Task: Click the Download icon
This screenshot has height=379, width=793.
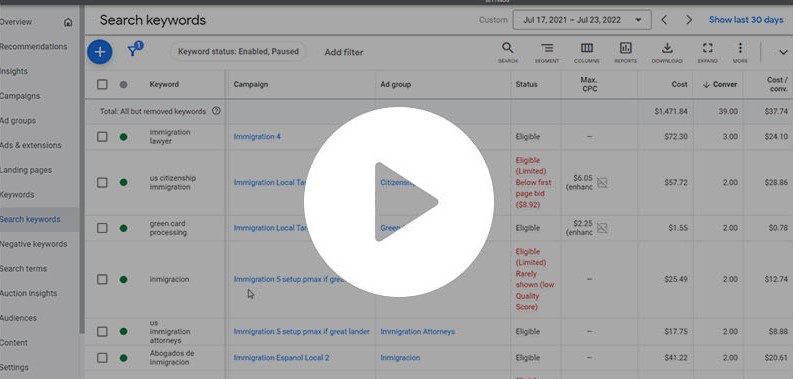Action: tap(667, 53)
